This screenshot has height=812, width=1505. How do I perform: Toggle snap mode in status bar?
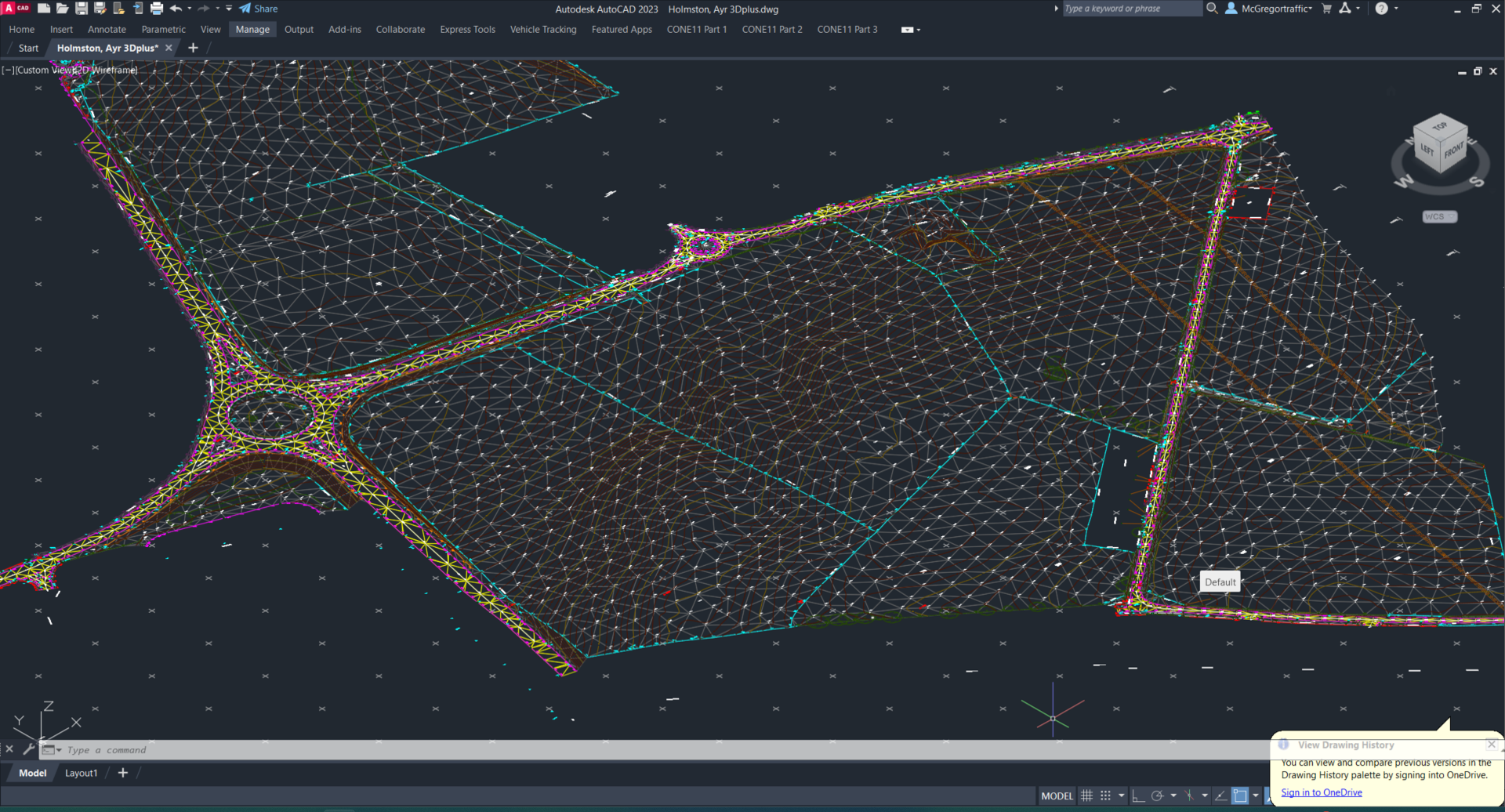point(1105,796)
